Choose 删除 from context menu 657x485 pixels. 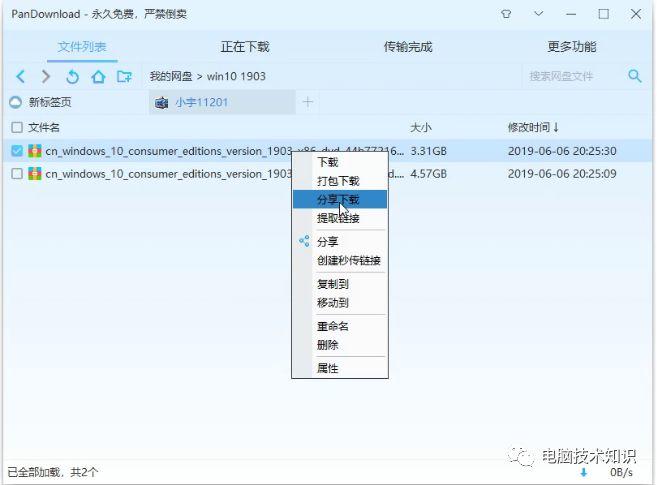point(340,345)
